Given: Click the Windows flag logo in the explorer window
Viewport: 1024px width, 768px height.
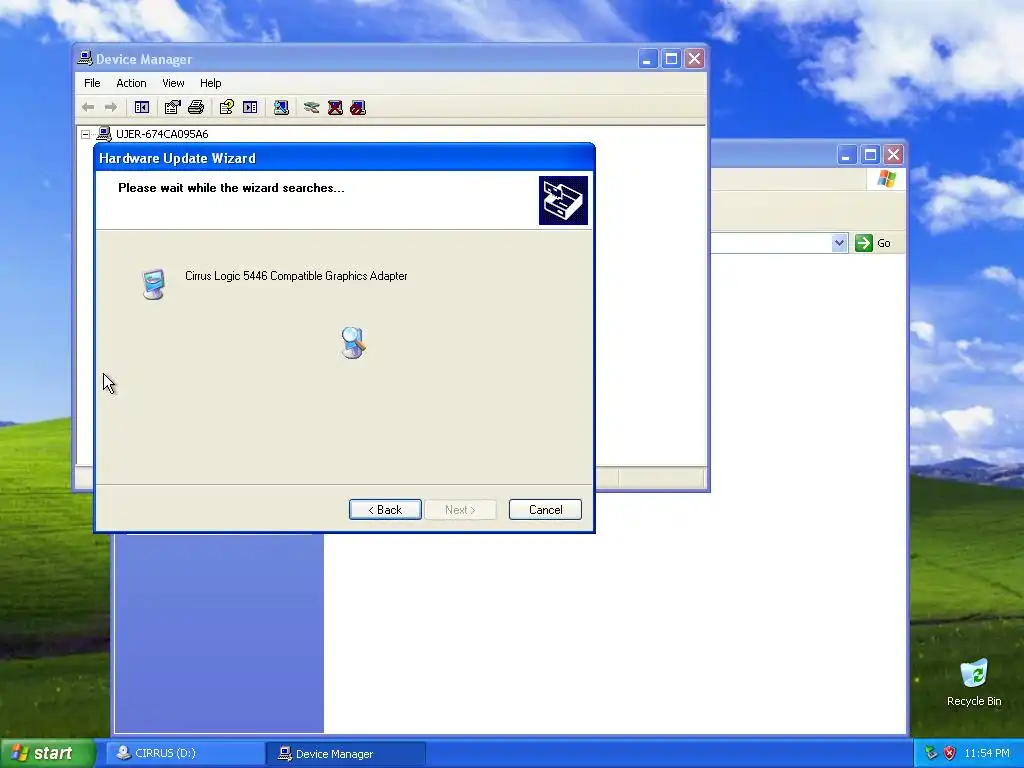Looking at the screenshot, I should tap(886, 178).
